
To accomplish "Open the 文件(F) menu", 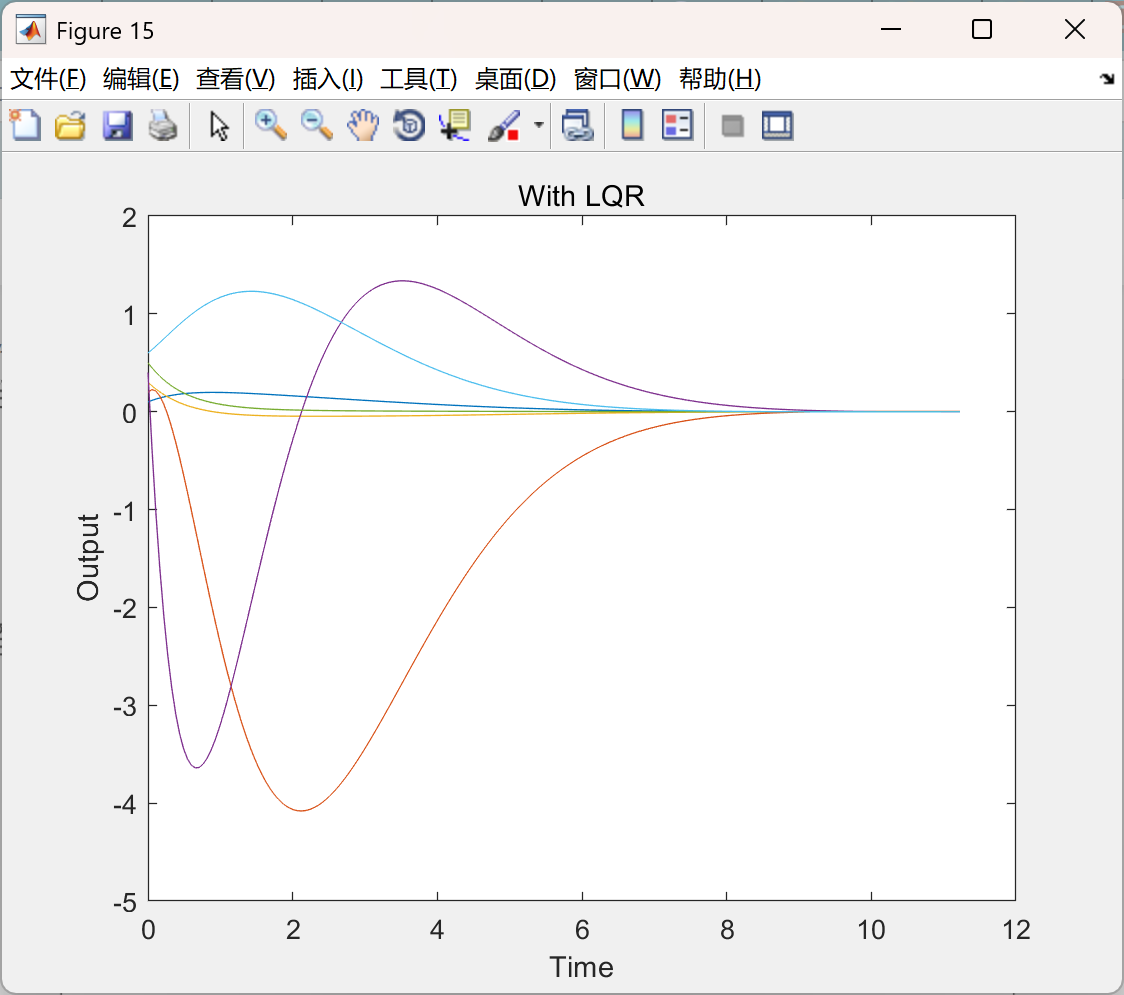I will pyautogui.click(x=48, y=79).
